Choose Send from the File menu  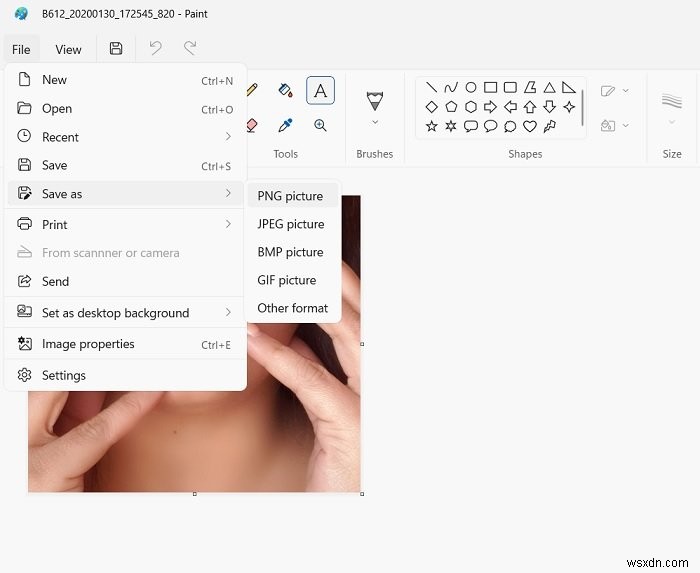125,281
